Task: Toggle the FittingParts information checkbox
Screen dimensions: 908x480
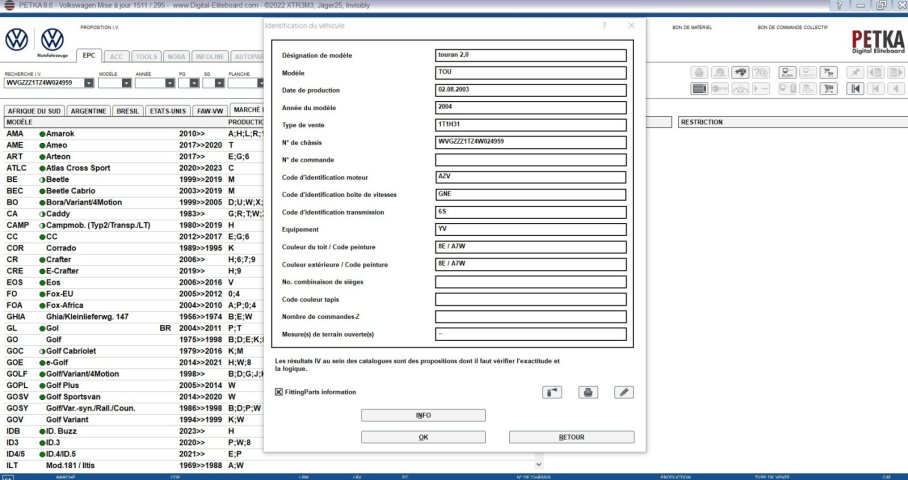Action: [x=279, y=392]
